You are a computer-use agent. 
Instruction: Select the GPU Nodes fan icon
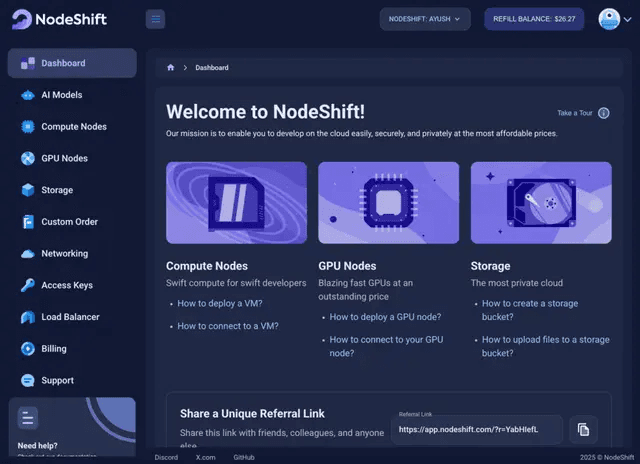click(28, 158)
